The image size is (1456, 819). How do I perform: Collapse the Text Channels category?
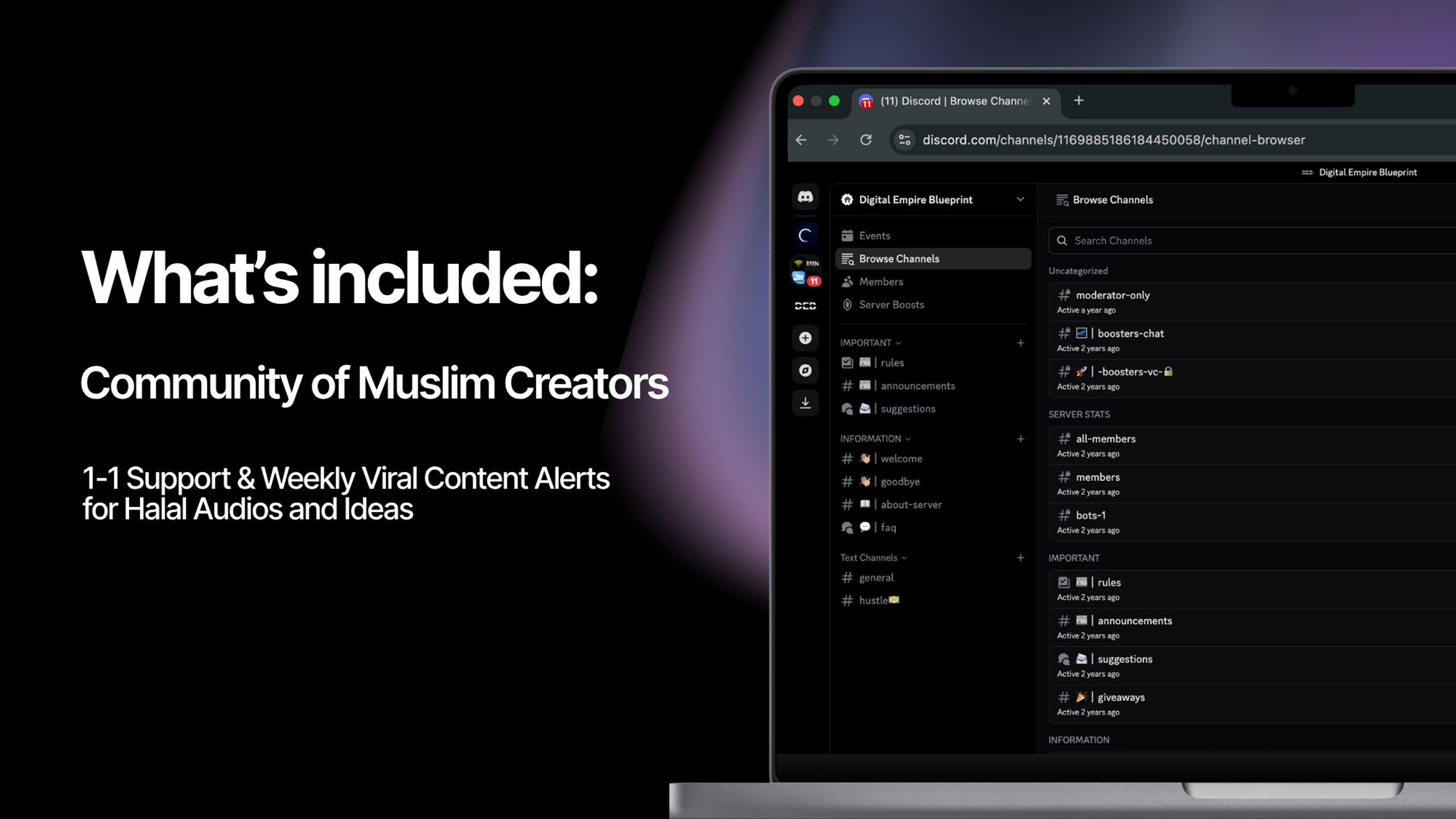pyautogui.click(x=874, y=558)
